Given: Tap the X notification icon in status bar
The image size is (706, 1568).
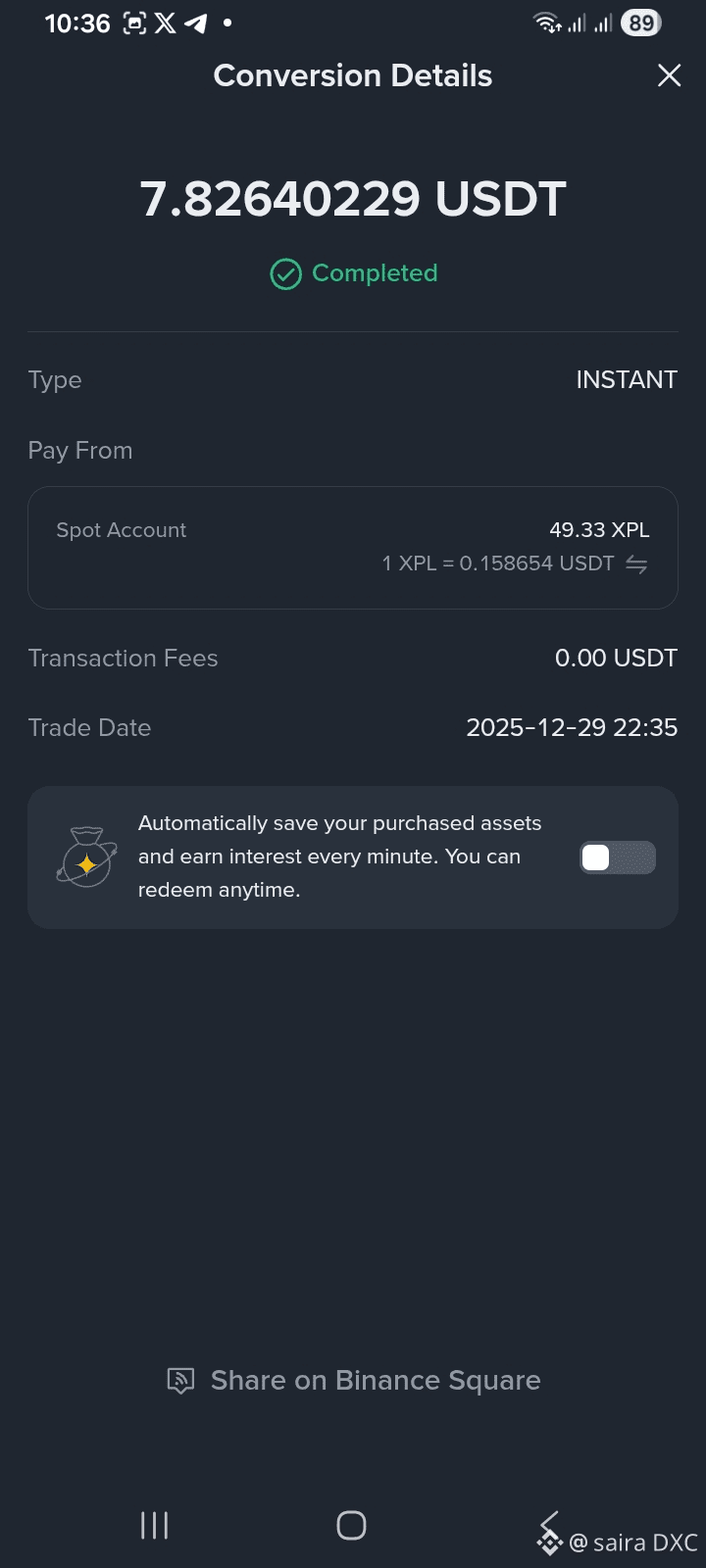Looking at the screenshot, I should (166, 24).
